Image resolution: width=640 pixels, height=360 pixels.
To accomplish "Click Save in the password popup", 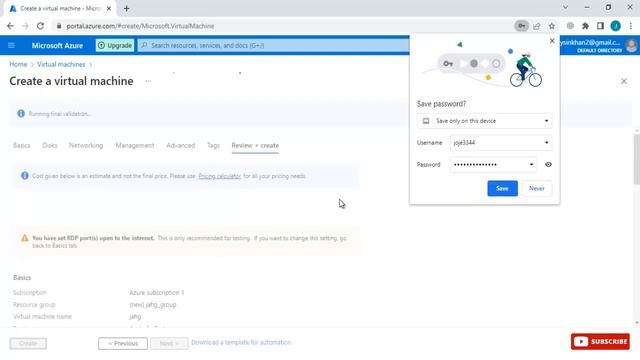I will pyautogui.click(x=502, y=188).
